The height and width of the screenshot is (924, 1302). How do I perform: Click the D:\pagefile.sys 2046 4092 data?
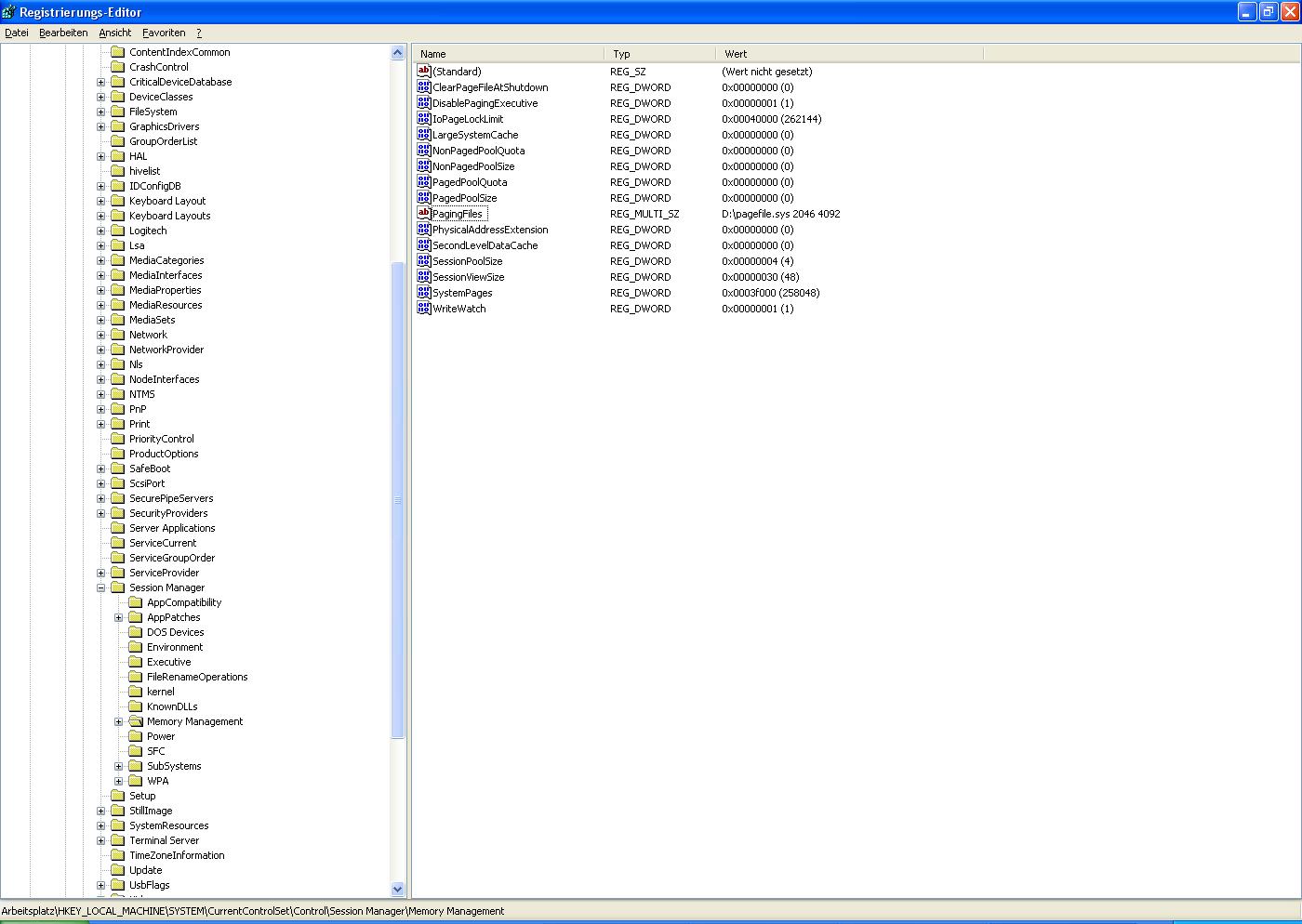pyautogui.click(x=781, y=214)
